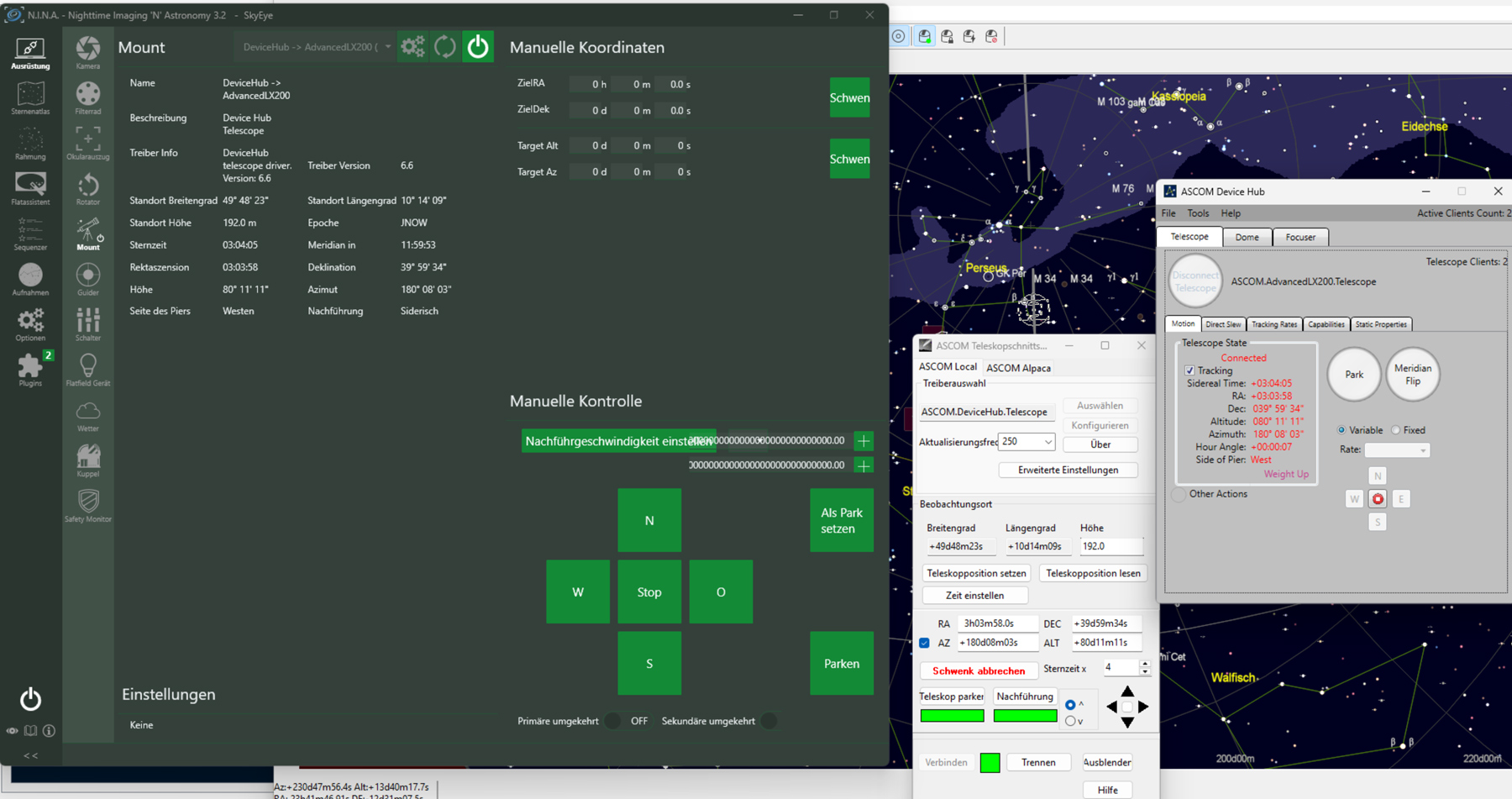1512x799 pixels.
Task: Click the green Parken button
Action: pos(842,663)
